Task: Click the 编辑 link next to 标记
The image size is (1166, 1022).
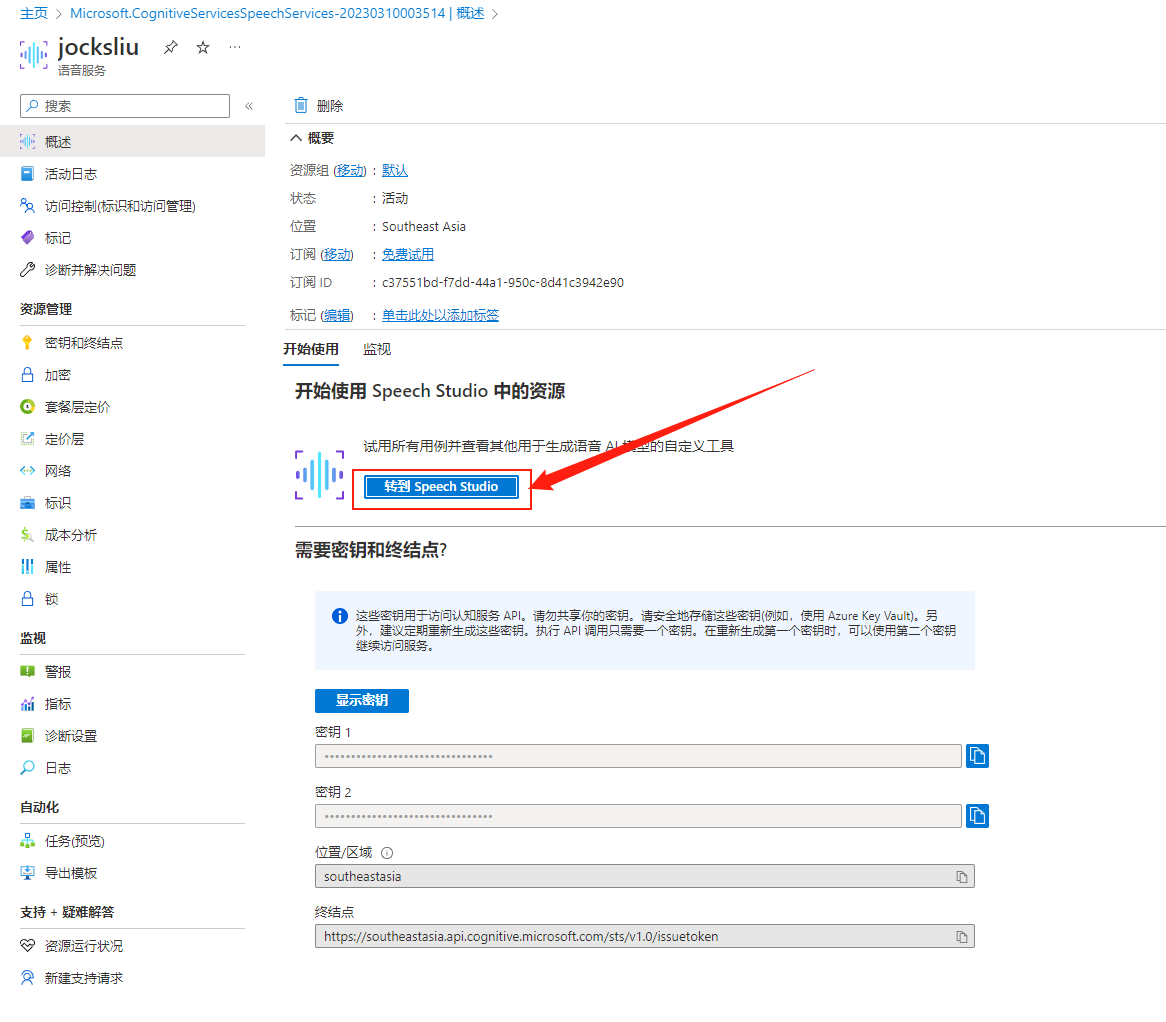Action: [337, 315]
